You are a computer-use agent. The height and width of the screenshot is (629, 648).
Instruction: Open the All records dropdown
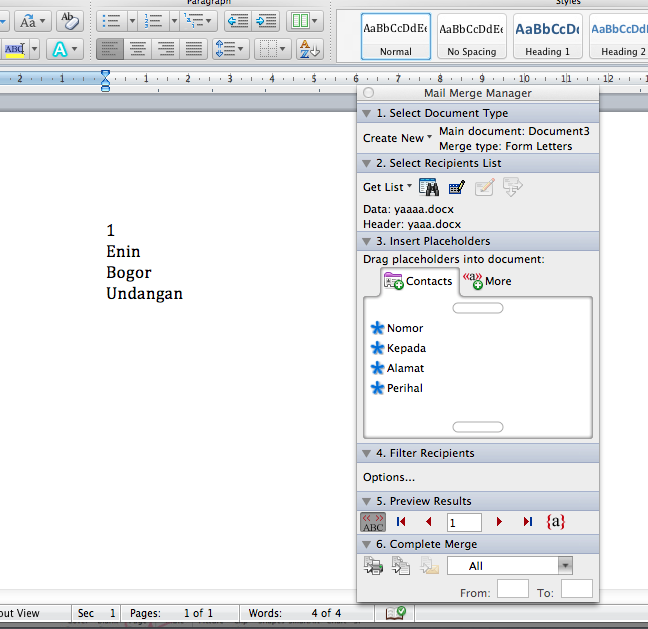[x=510, y=566]
